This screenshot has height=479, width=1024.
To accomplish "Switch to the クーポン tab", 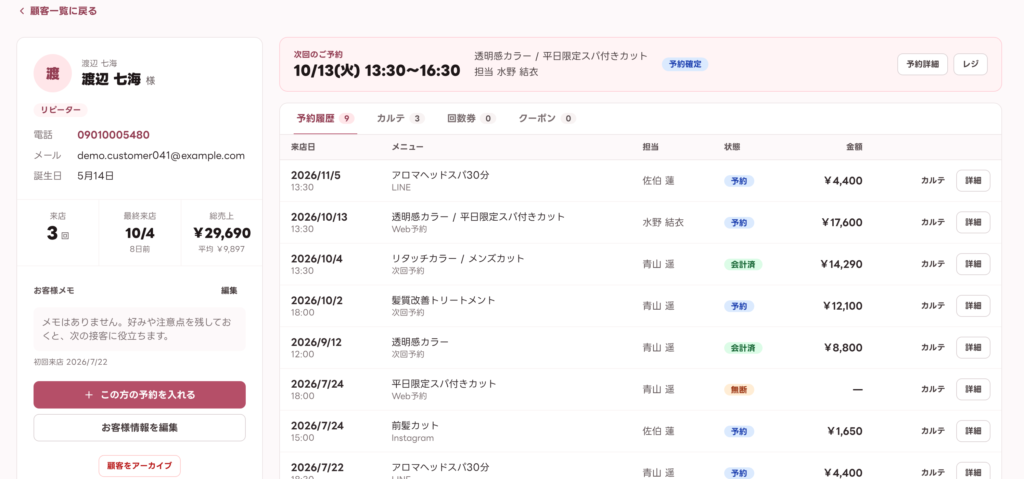I will click(547, 118).
